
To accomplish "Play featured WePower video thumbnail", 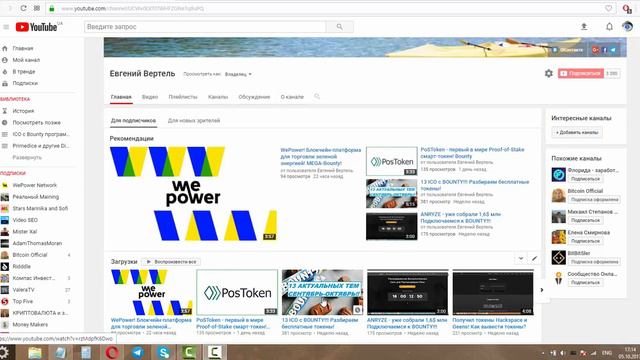I will pyautogui.click(x=193, y=193).
